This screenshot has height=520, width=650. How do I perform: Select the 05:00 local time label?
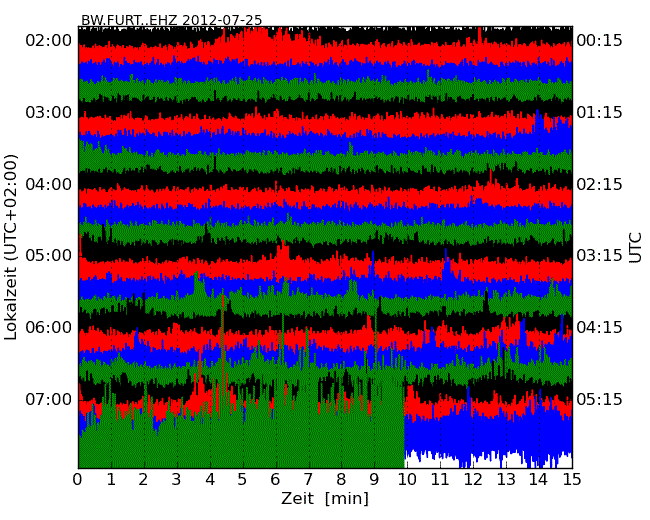coord(49,255)
